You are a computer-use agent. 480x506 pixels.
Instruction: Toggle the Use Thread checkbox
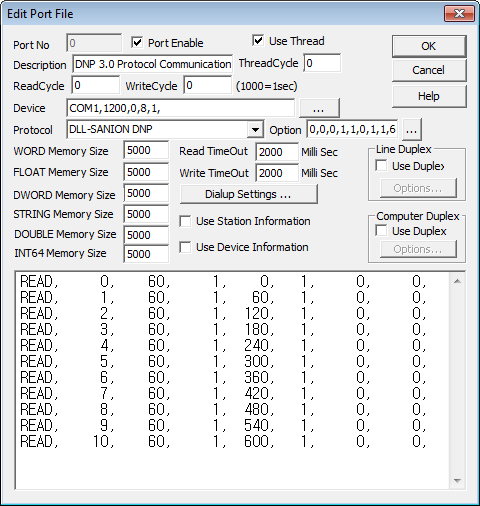click(258, 41)
